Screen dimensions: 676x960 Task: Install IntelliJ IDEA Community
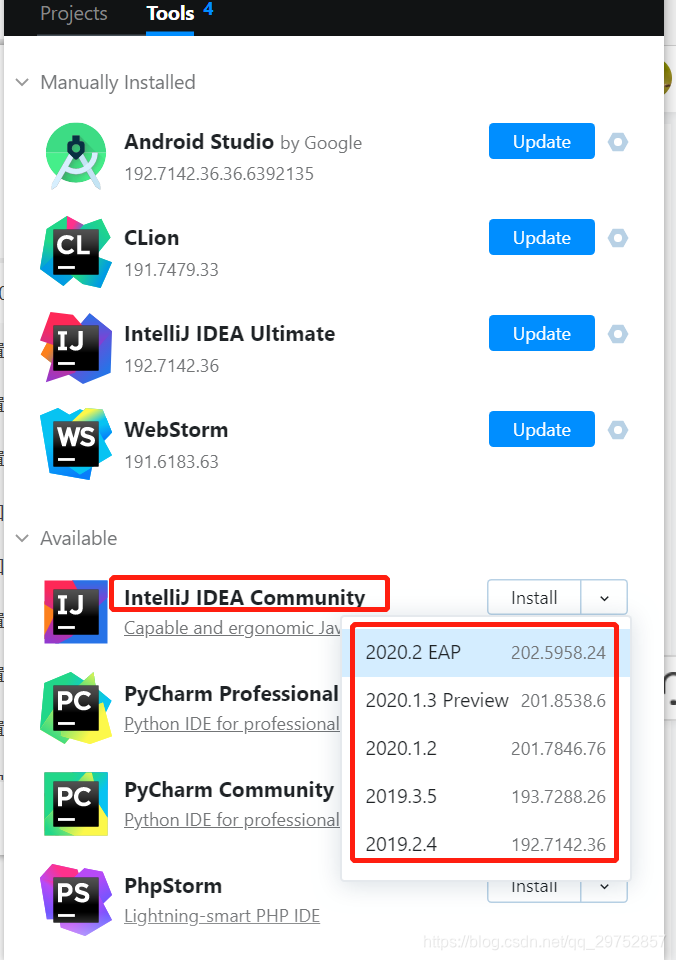(534, 598)
